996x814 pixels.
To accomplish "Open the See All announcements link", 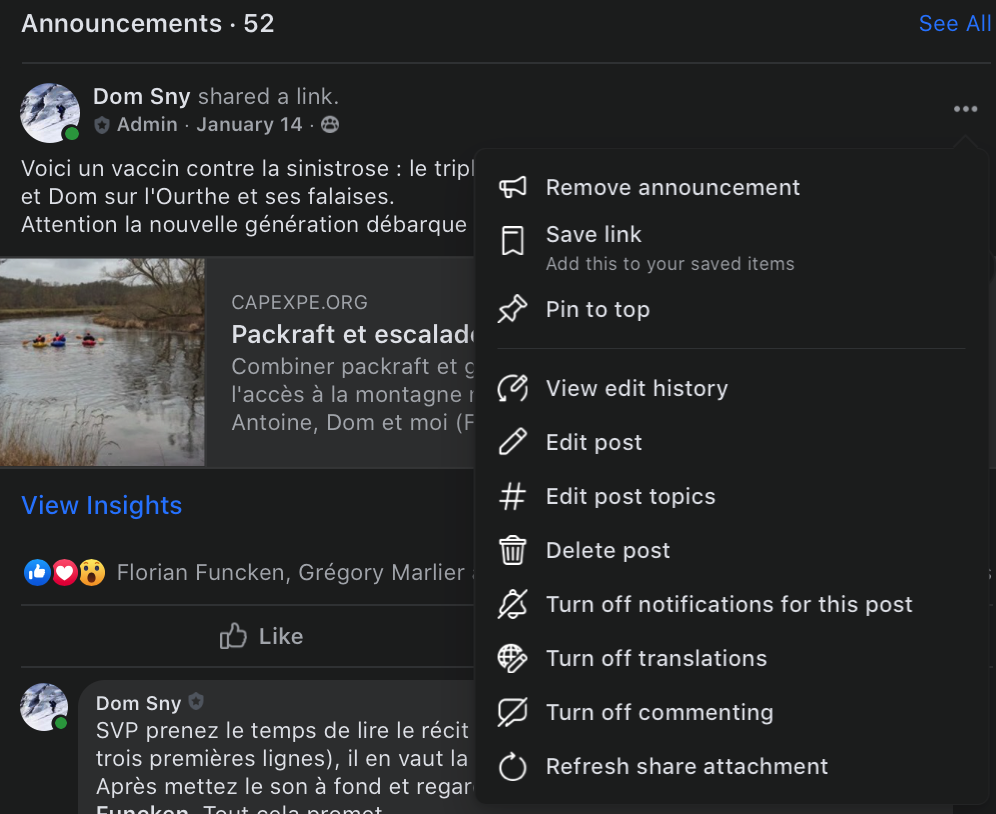I will (x=955, y=24).
